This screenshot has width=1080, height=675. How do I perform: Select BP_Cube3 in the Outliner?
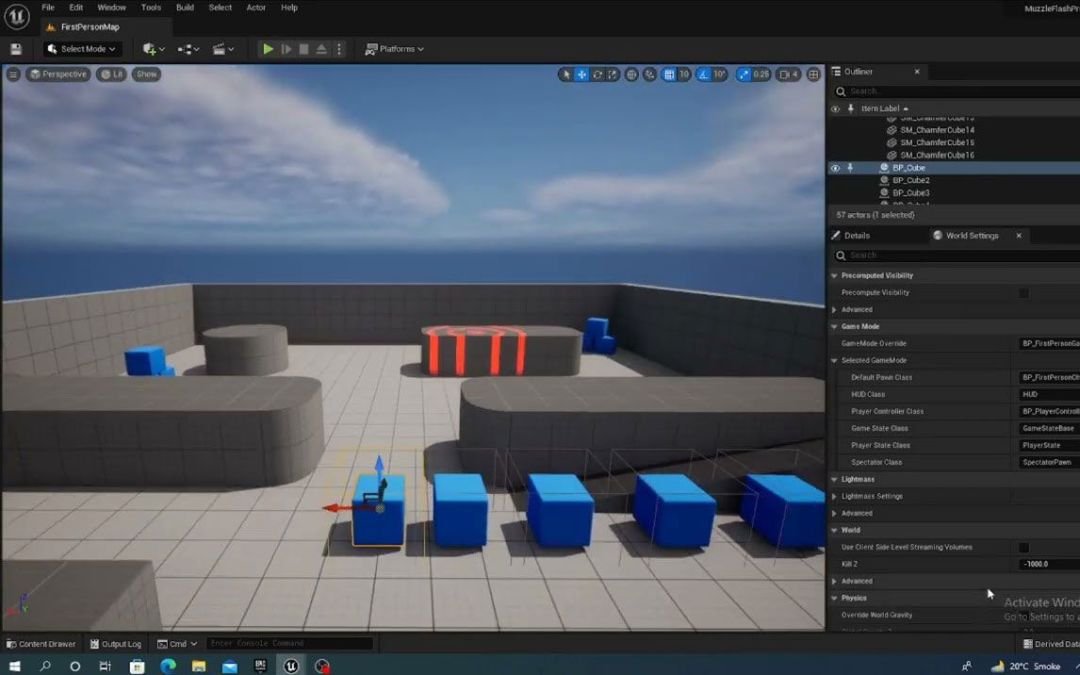(x=911, y=193)
